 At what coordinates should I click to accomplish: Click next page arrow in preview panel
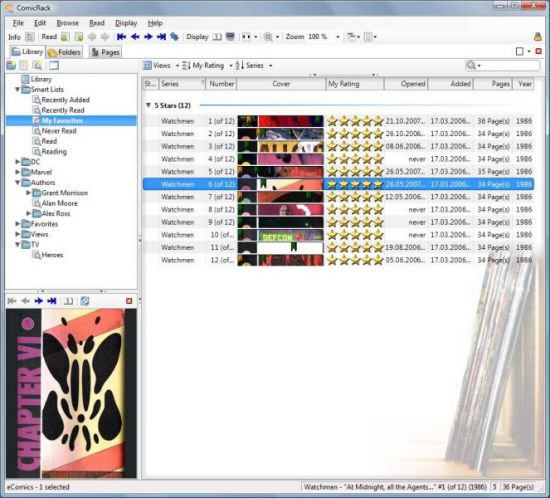39,301
